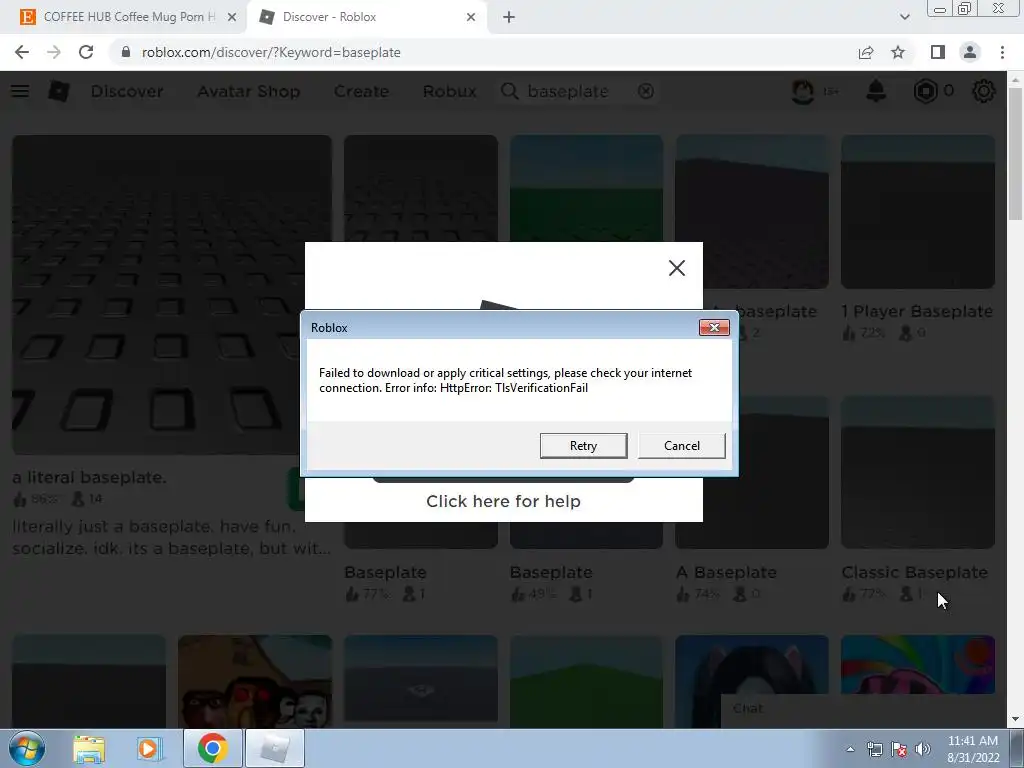Open the volume speaker tray icon
Image resolution: width=1024 pixels, height=768 pixels.
[x=922, y=749]
